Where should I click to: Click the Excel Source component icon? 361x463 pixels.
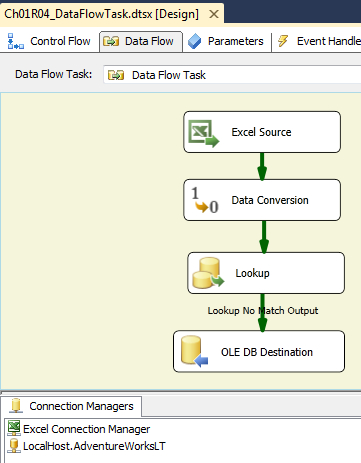tap(204, 133)
